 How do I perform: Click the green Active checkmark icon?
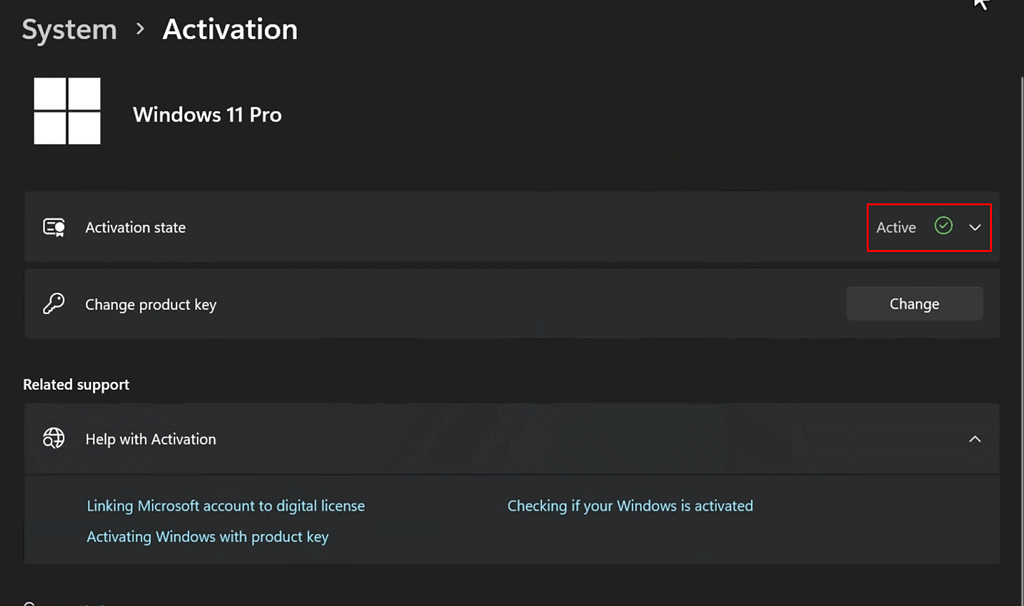pos(943,226)
